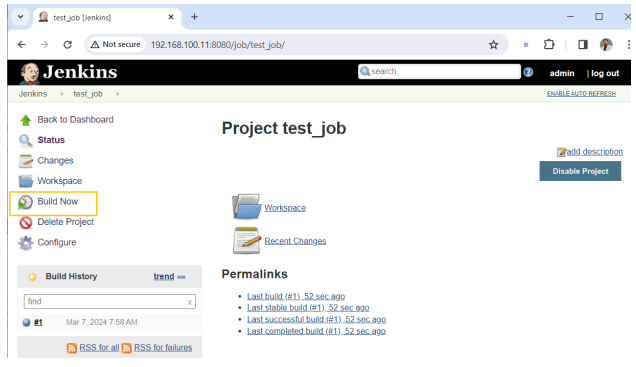Click the log out link
Image resolution: width=636 pixels, height=367 pixels.
pos(605,73)
